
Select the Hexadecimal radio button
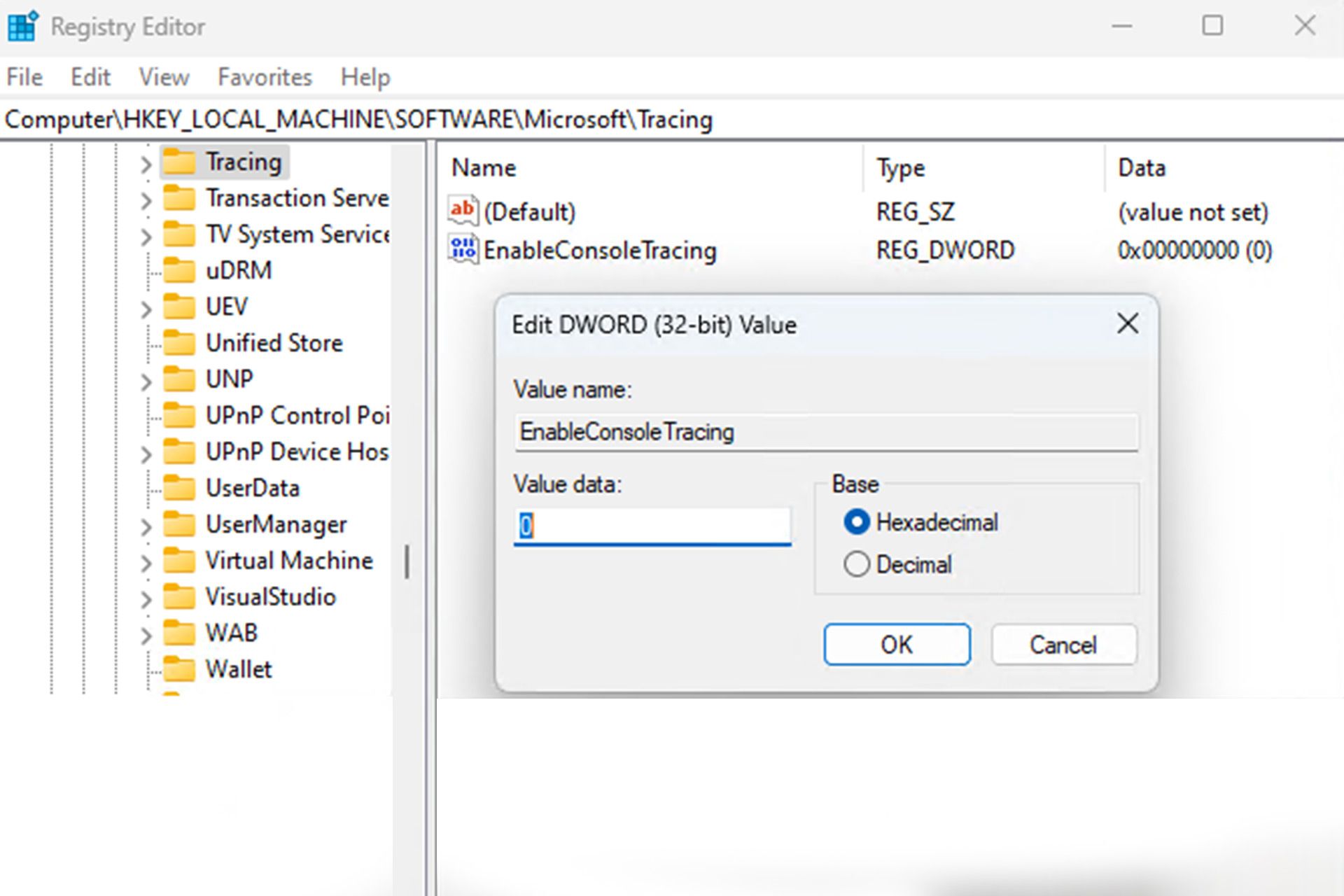[x=853, y=521]
